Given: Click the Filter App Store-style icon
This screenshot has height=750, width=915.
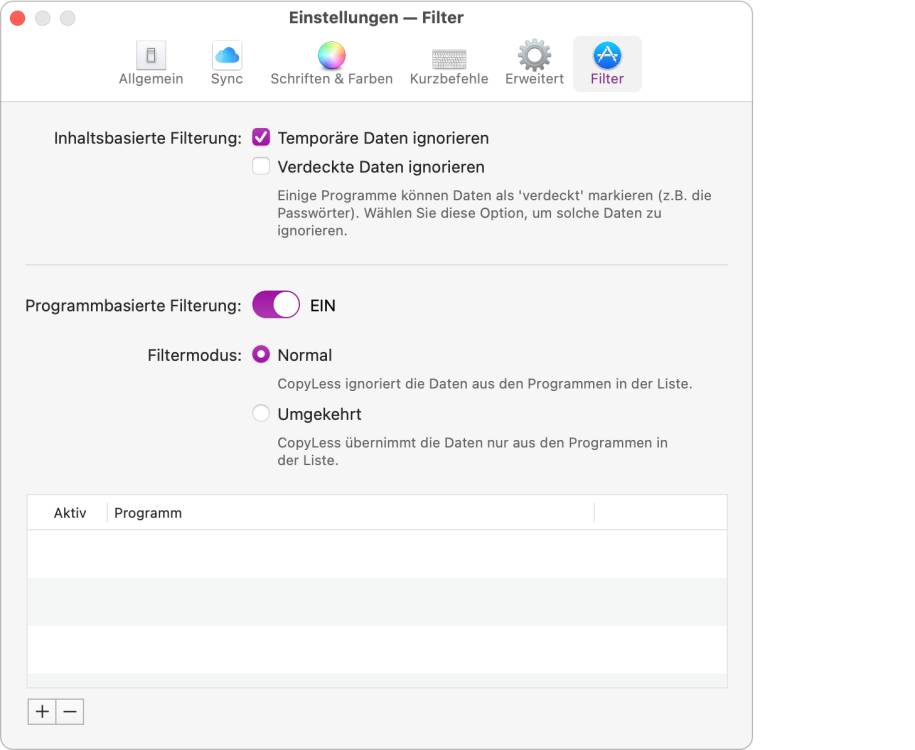Looking at the screenshot, I should coord(605,56).
